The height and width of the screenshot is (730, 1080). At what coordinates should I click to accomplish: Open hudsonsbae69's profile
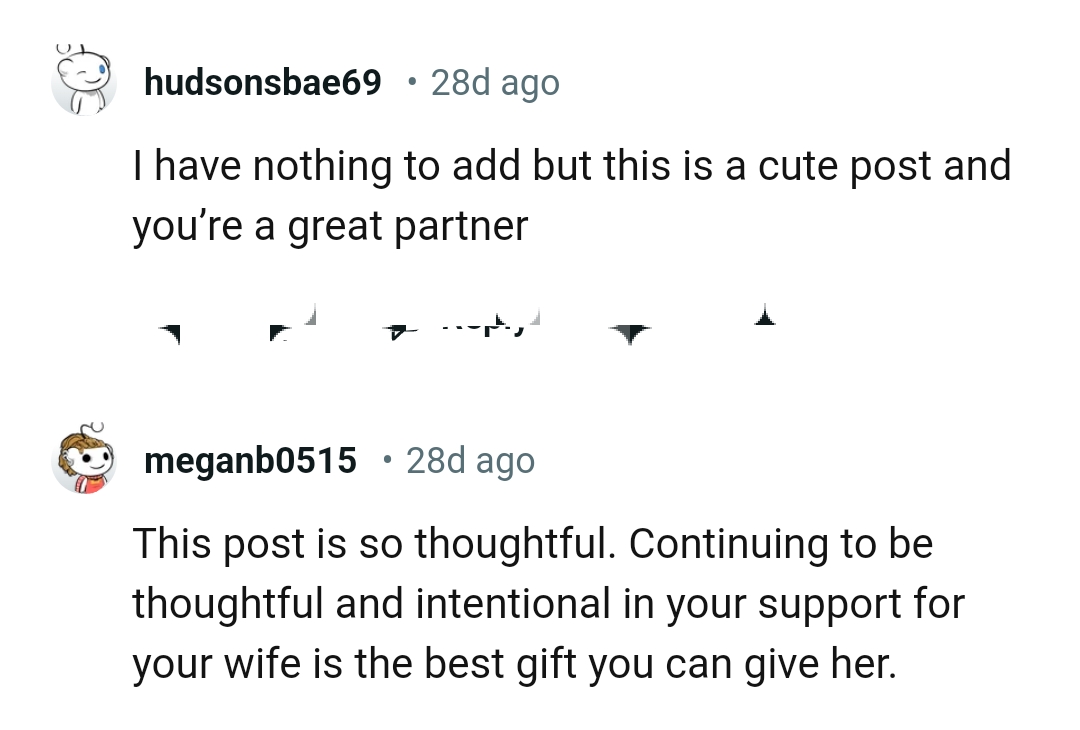[x=263, y=81]
